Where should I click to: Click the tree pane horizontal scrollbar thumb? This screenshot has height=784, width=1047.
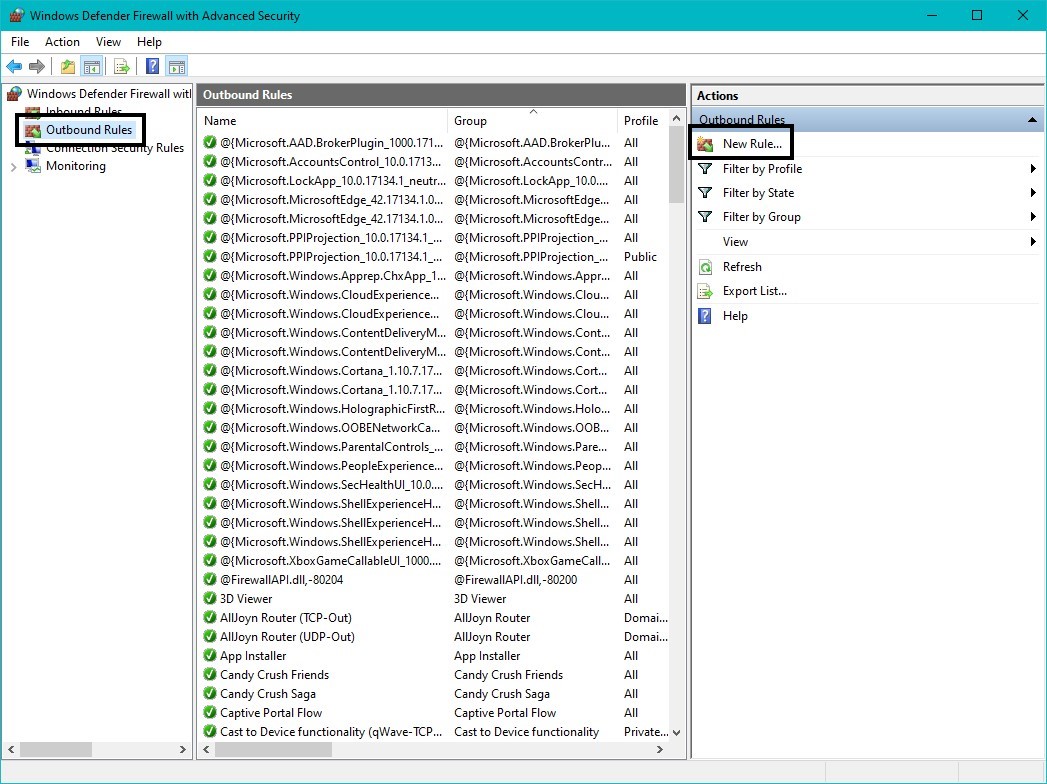55,750
